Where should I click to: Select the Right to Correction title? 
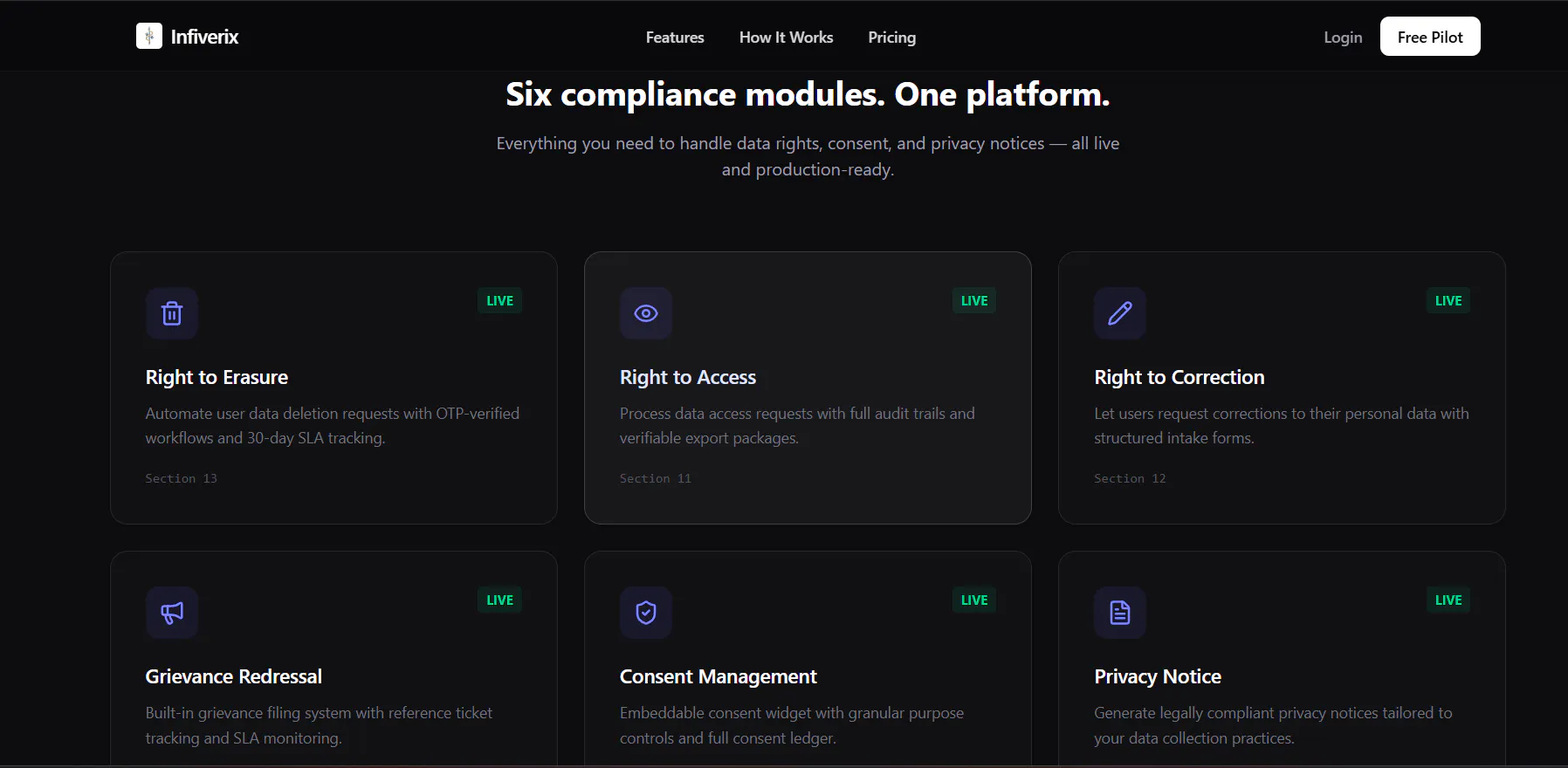coord(1179,377)
